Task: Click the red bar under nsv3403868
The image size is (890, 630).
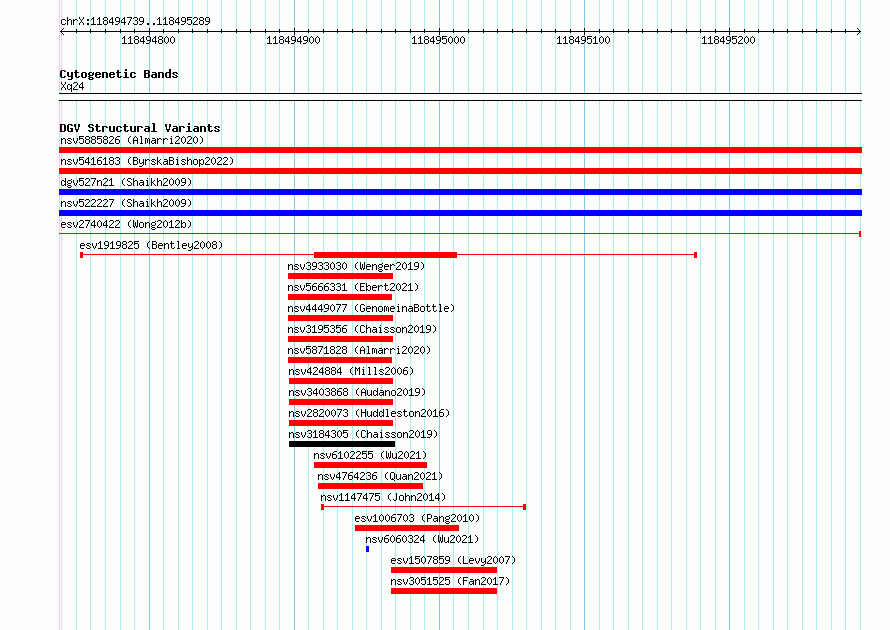Action: (341, 402)
